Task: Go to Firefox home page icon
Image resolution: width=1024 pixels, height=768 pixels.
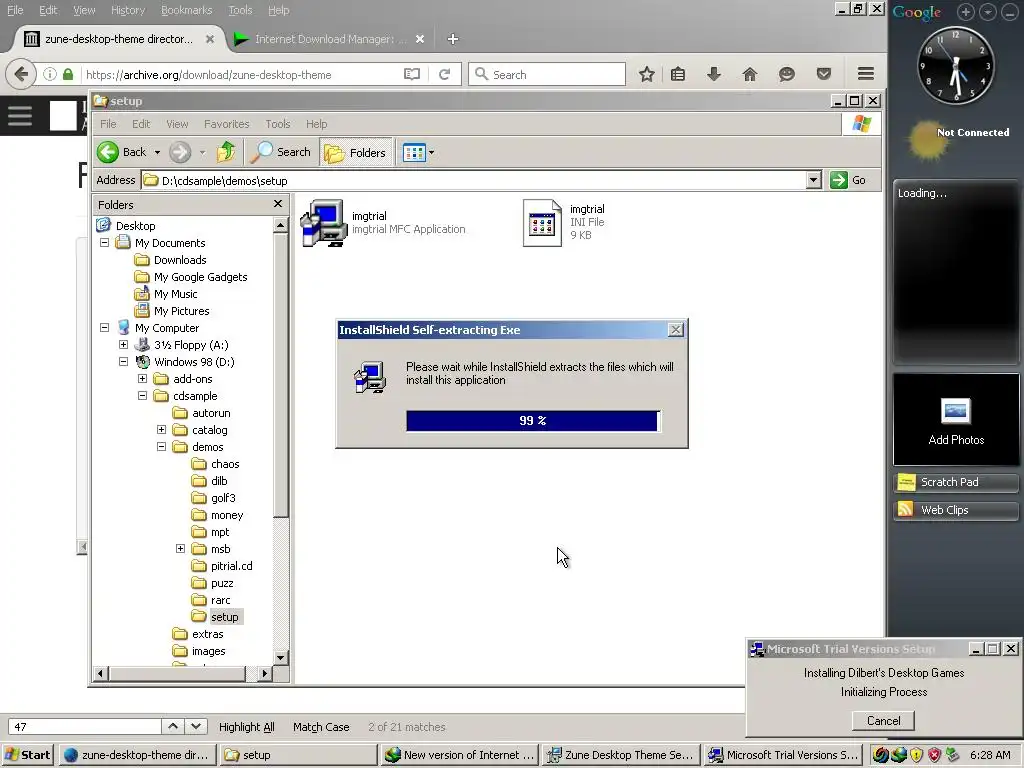Action: (750, 74)
